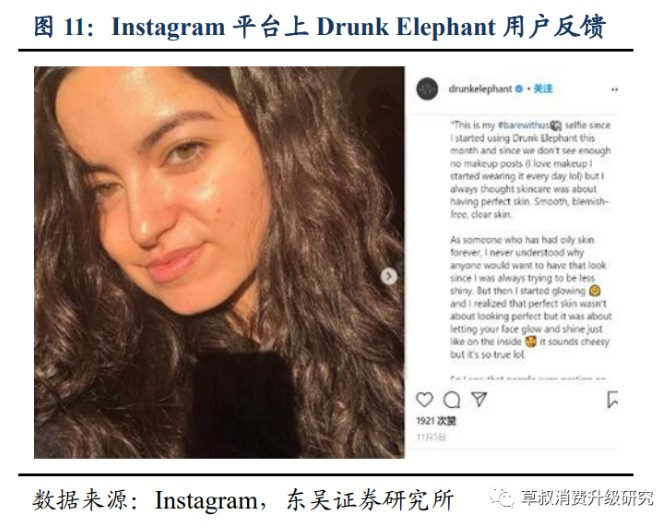Click the WeChat logo in the watermark

point(501,498)
